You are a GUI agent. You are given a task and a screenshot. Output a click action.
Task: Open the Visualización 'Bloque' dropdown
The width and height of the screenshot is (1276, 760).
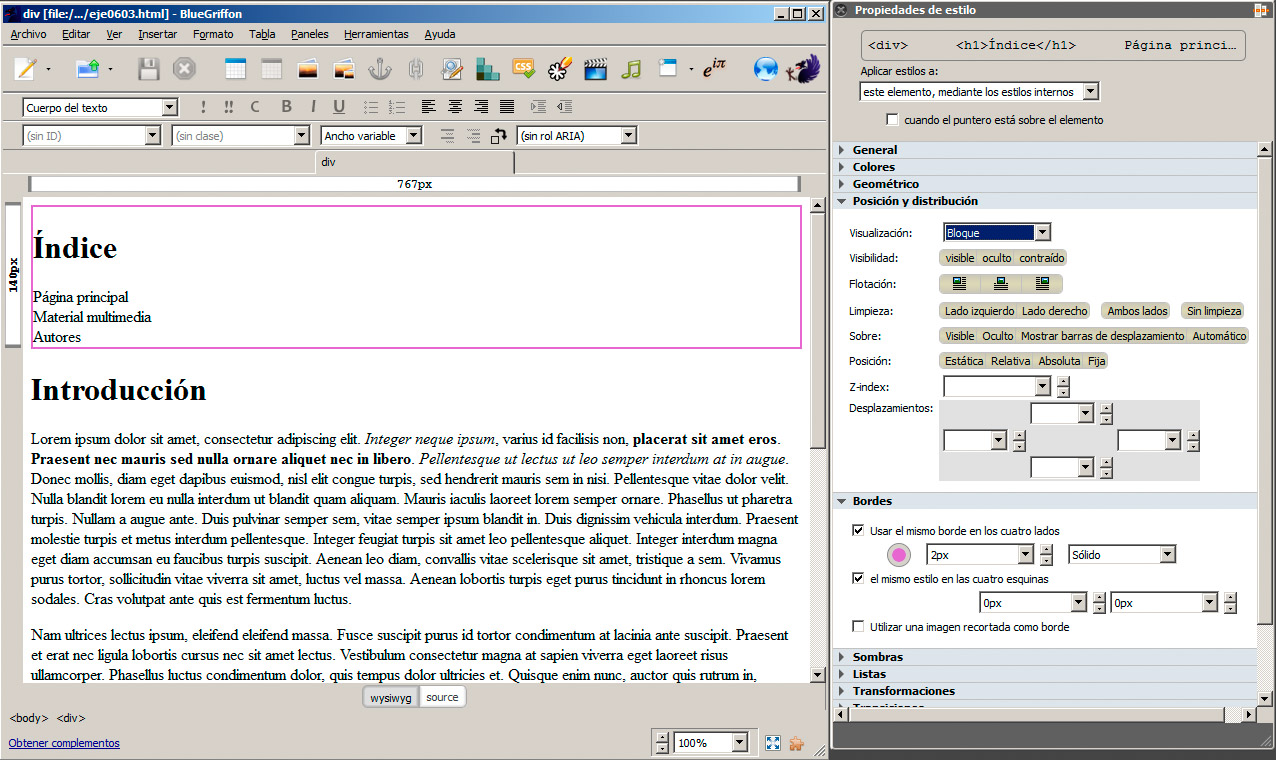997,233
